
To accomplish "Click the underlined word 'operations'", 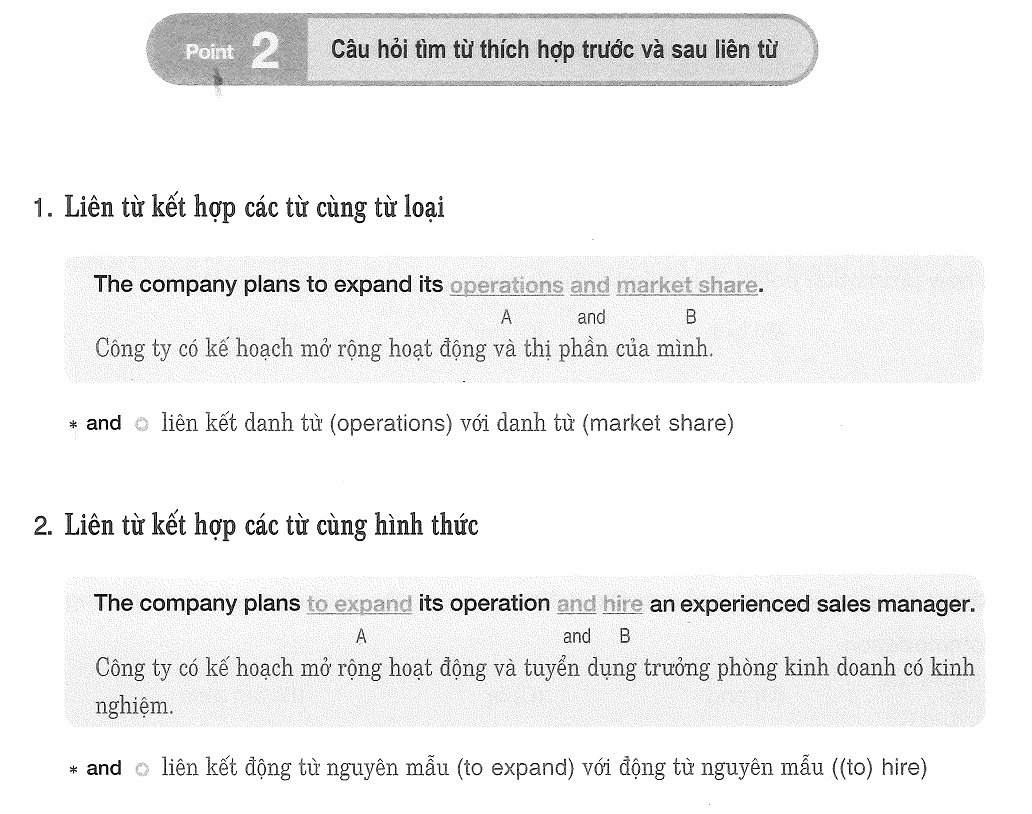I will point(506,286).
